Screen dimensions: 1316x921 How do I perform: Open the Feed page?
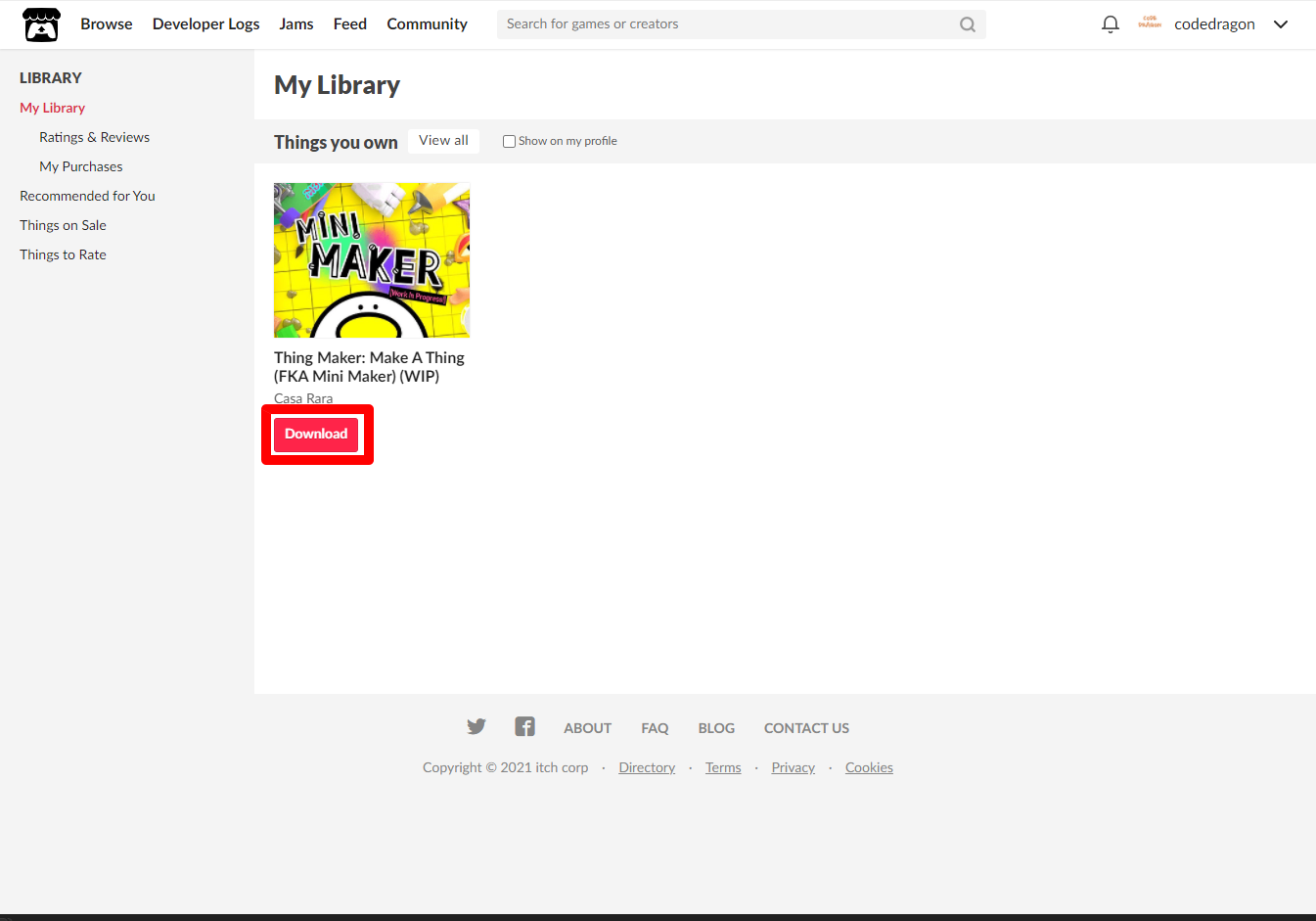(x=350, y=23)
